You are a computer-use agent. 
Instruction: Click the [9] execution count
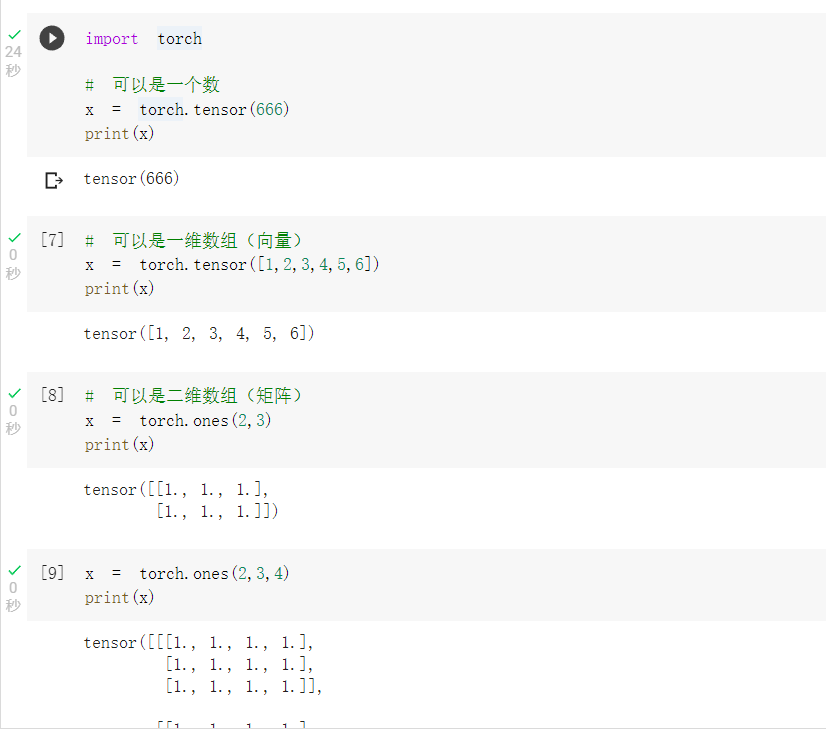point(52,573)
